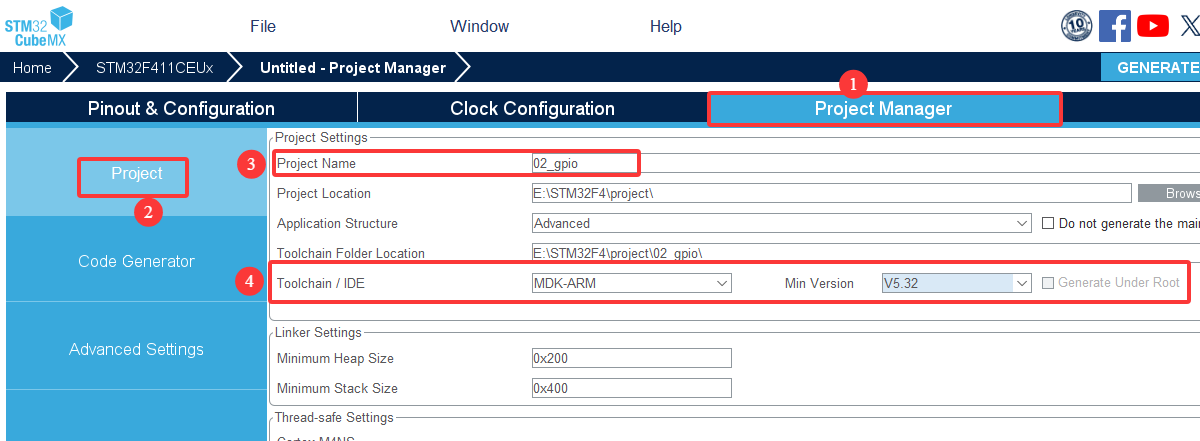
Task: Click the Toolchain Folder Location field
Action: coord(865,253)
